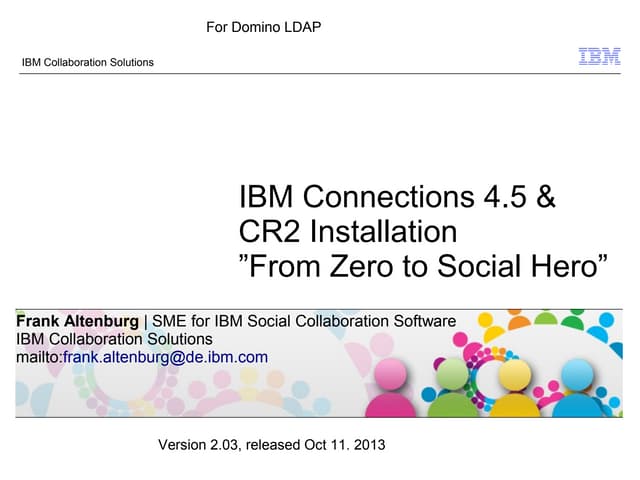640x480 pixels.
Task: Click 'IBM Collaboration Solutions' under the author name
Action: coord(113,339)
